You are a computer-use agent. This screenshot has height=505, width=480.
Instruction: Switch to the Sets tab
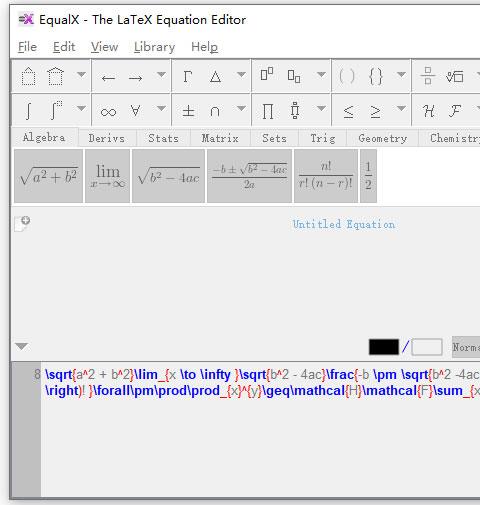274,138
